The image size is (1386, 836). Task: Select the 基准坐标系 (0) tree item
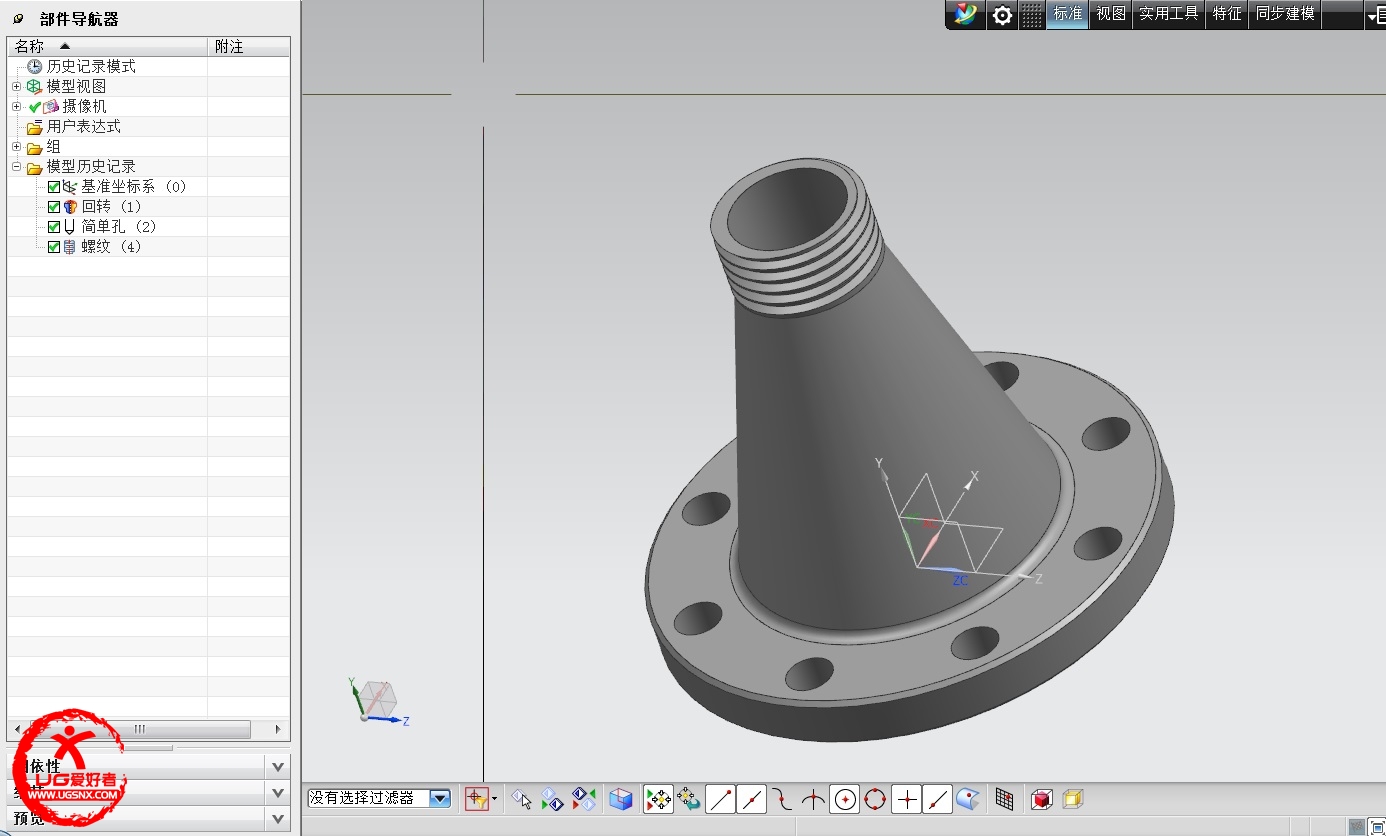[x=133, y=187]
